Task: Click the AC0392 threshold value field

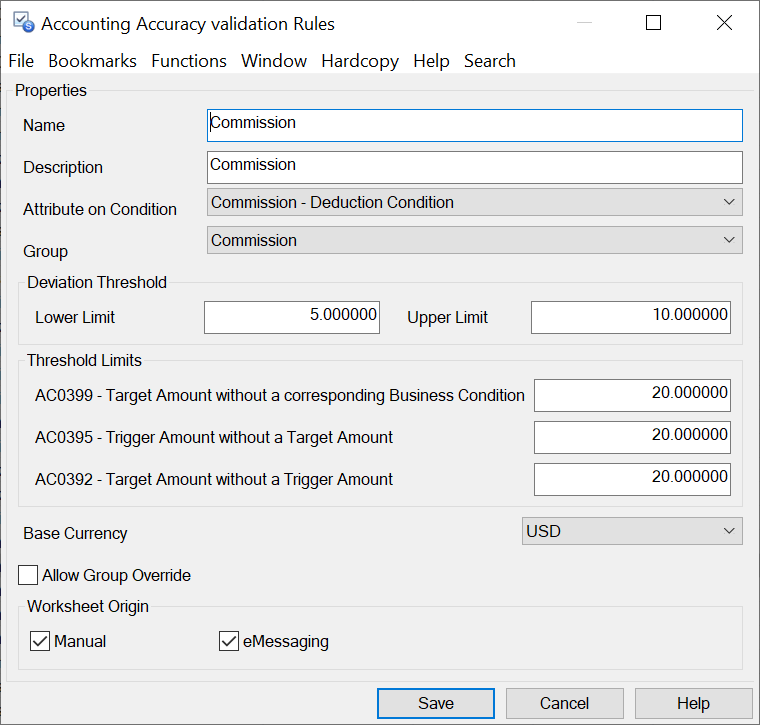Action: pyautogui.click(x=632, y=479)
